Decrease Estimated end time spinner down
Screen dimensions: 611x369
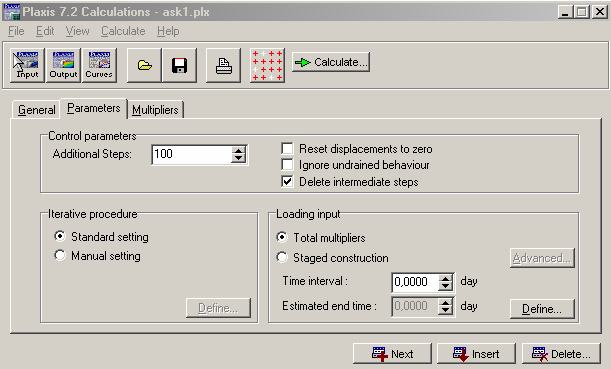[x=445, y=311]
